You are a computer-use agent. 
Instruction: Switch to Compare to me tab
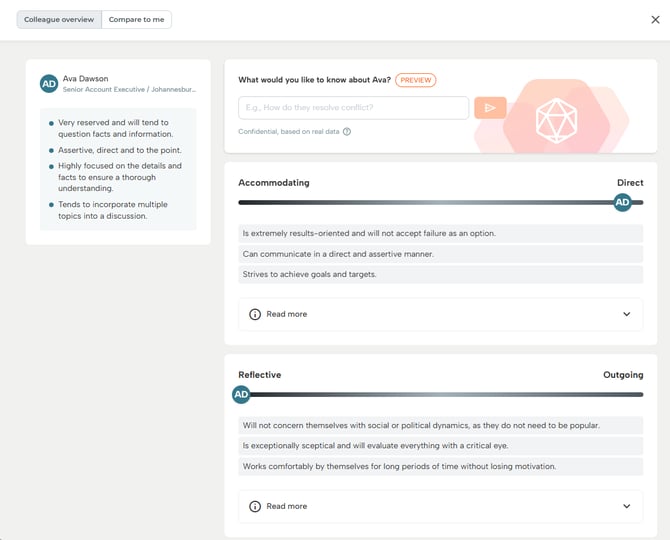137,20
